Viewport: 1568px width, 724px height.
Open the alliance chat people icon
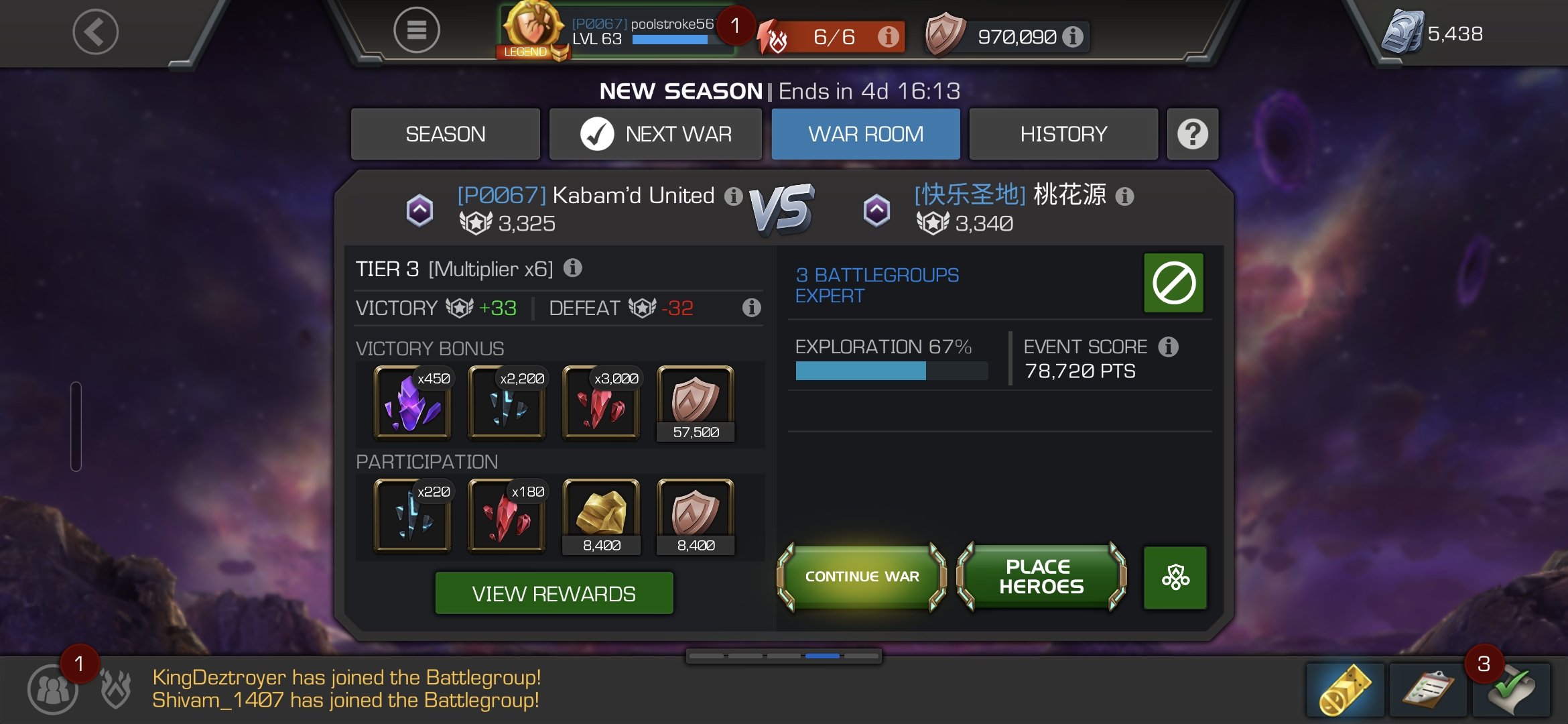[52, 689]
